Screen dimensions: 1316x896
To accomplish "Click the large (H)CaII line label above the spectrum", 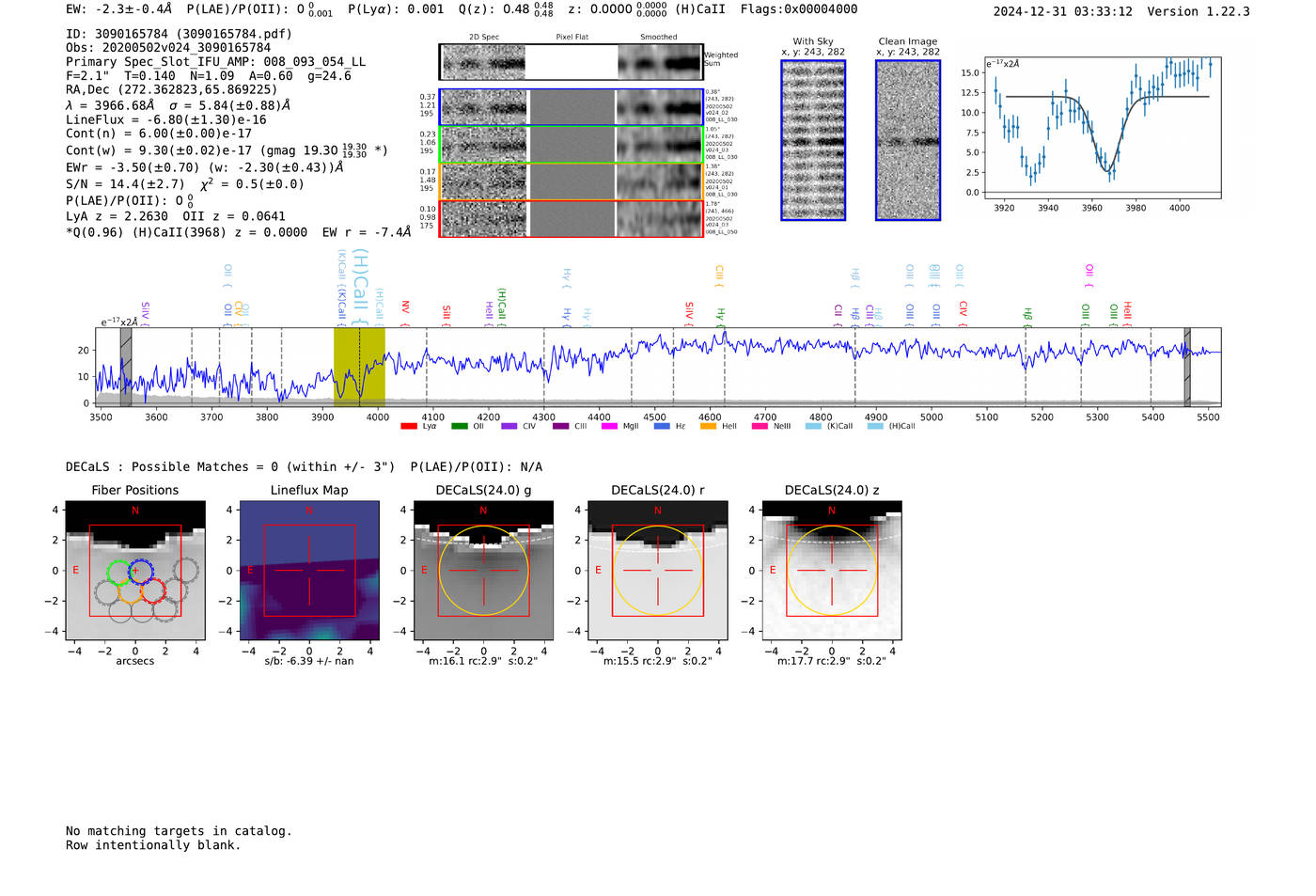I will pyautogui.click(x=360, y=282).
